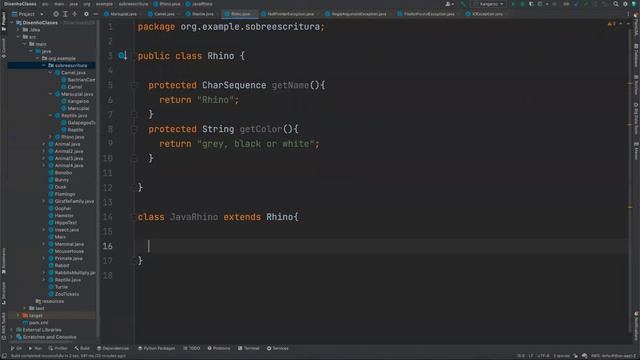The height and width of the screenshot is (360, 640).
Task: Toggle tool window bars icon in bottom-left corner
Action: 4,356
